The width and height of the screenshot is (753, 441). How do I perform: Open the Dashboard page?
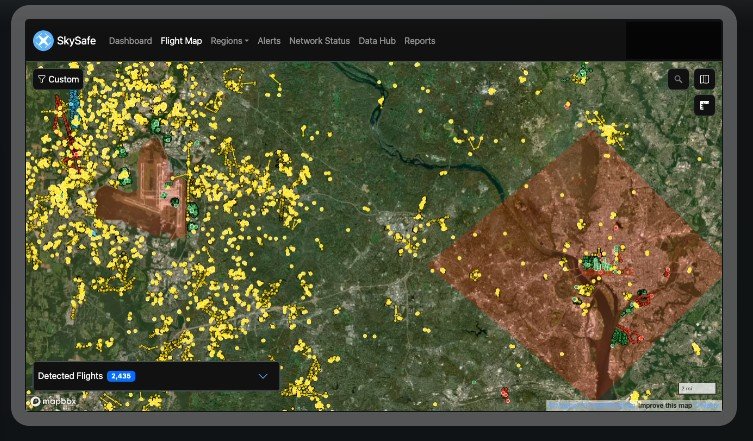click(130, 41)
